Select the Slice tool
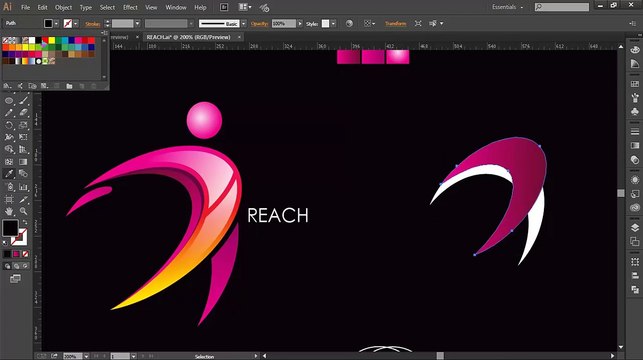The width and height of the screenshot is (643, 360). click(23, 199)
